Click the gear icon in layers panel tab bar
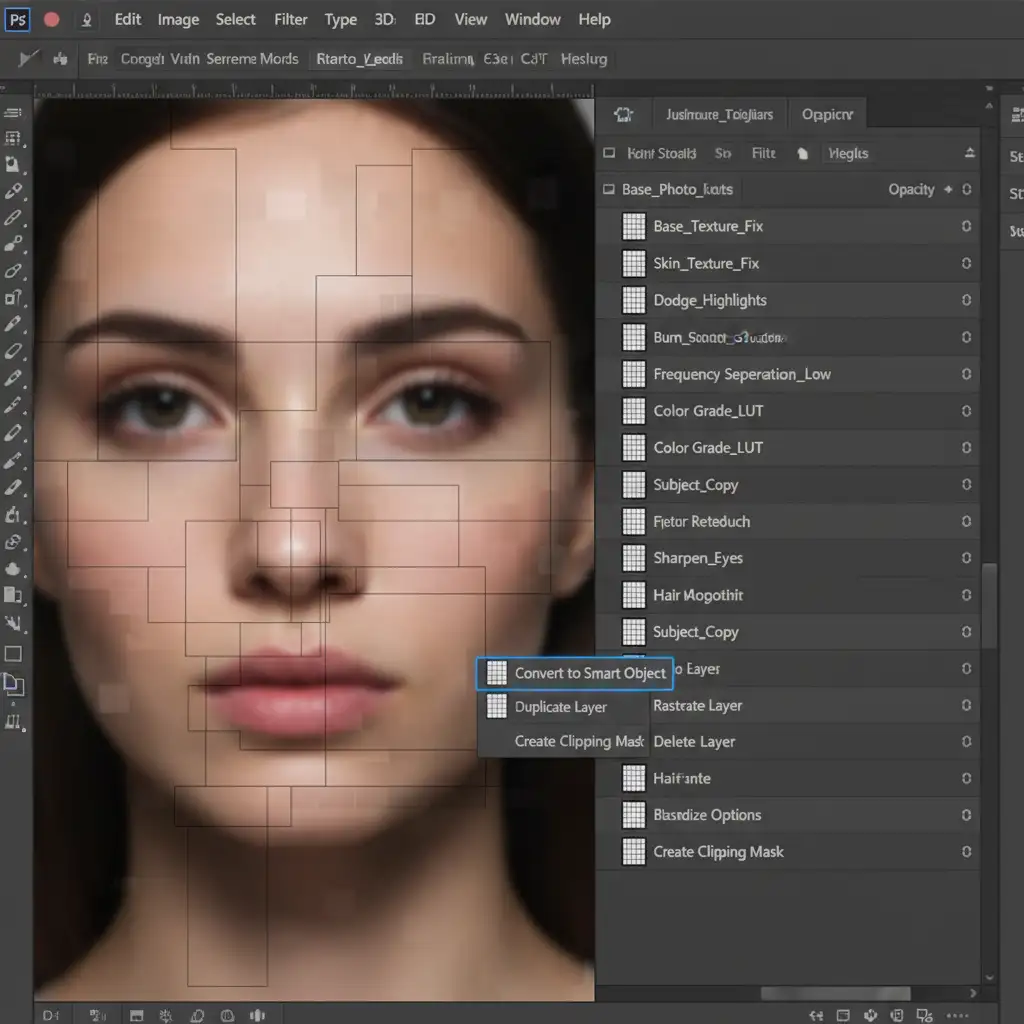1024x1024 pixels. [x=624, y=114]
